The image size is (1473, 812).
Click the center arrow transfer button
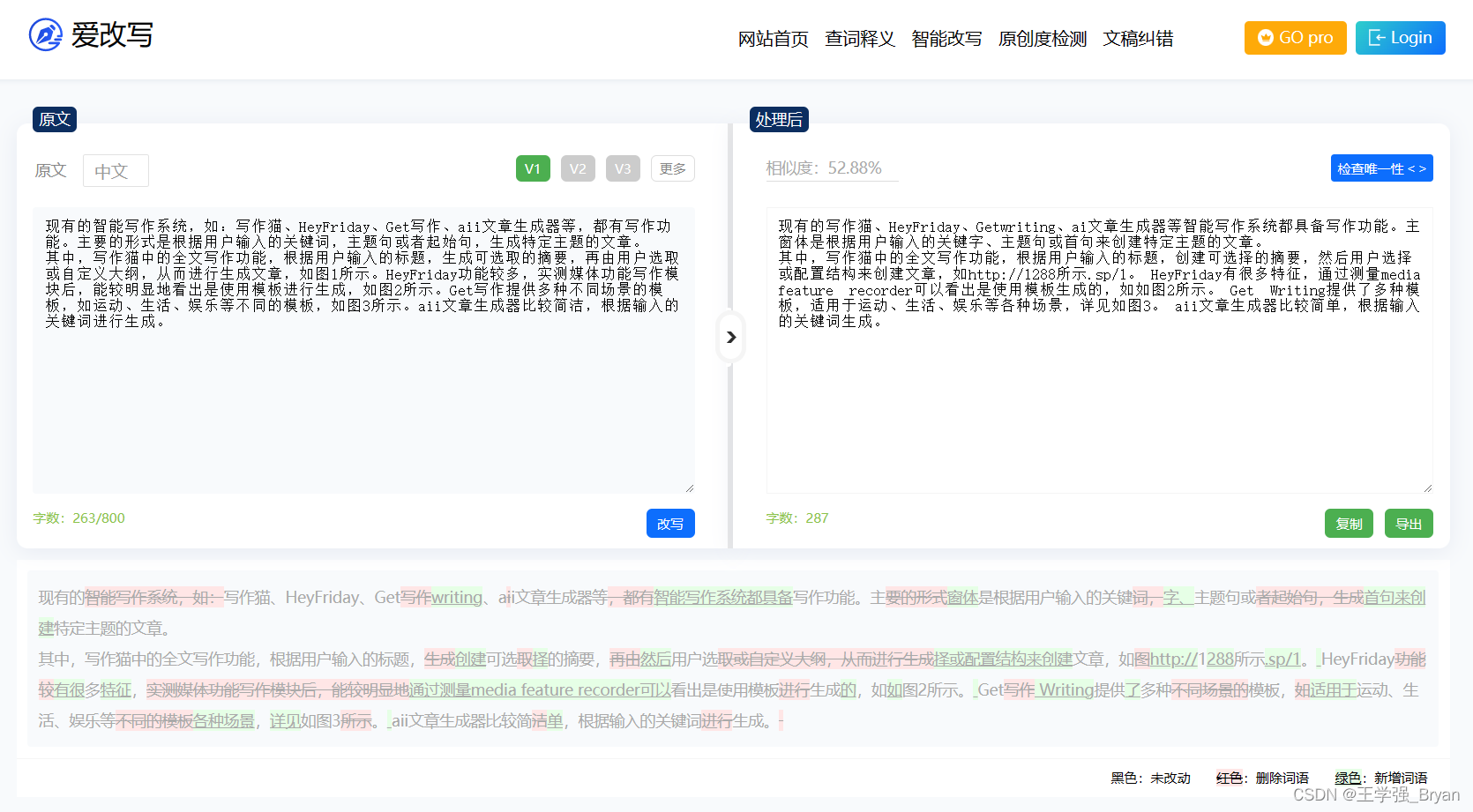[x=730, y=337]
